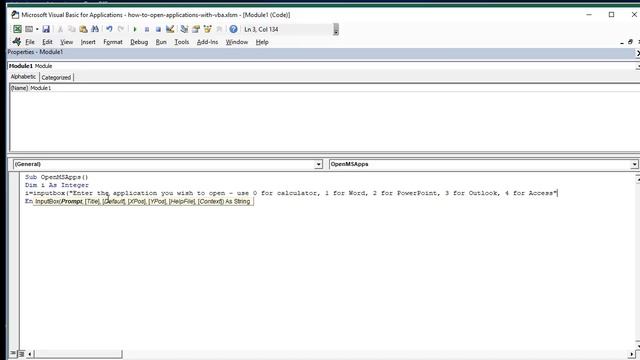Click the horizontal scrollbar left arrow
Viewport: 640px width, 360px height.
[x=30, y=354]
